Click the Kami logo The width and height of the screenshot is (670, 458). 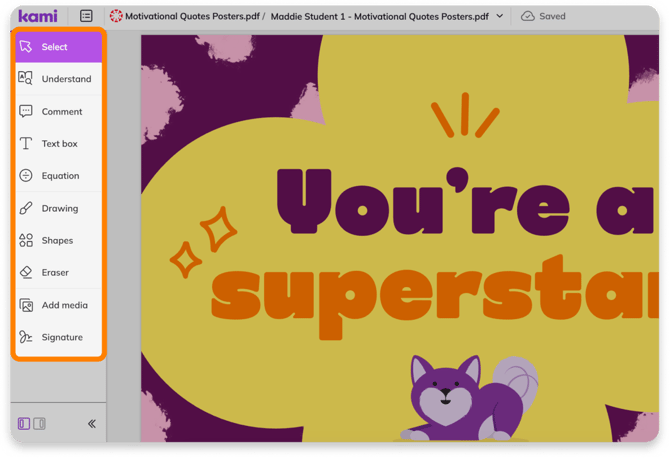pos(38,16)
